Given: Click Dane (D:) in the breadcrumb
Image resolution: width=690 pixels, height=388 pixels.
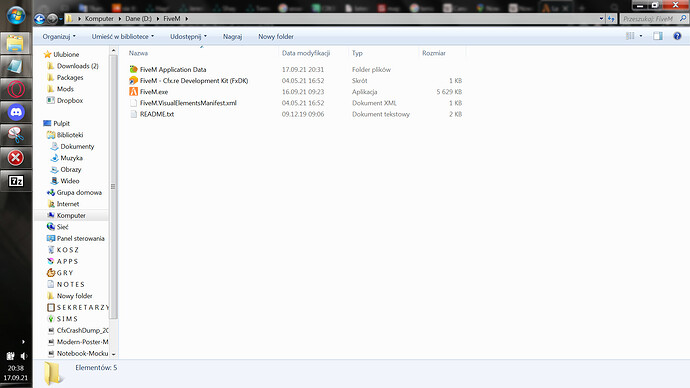Looking at the screenshot, I should 138,18.
